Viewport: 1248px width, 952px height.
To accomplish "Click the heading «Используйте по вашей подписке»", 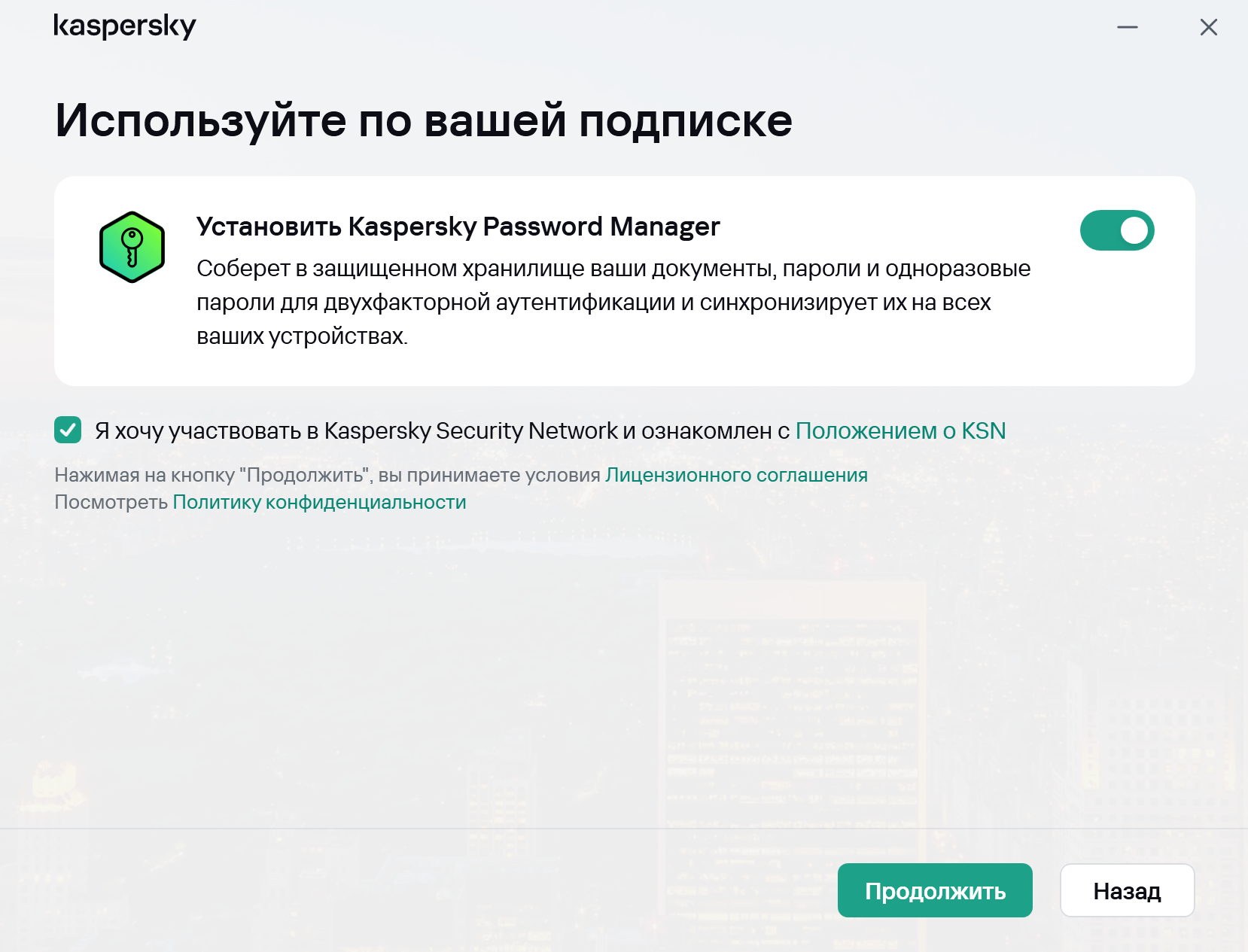I will click(423, 120).
